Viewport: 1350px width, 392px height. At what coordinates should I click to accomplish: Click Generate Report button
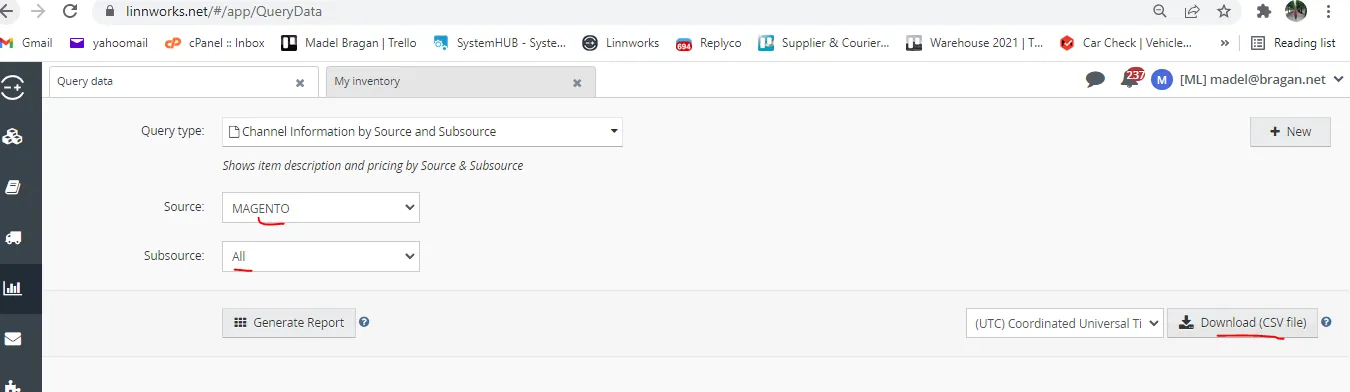coord(289,323)
